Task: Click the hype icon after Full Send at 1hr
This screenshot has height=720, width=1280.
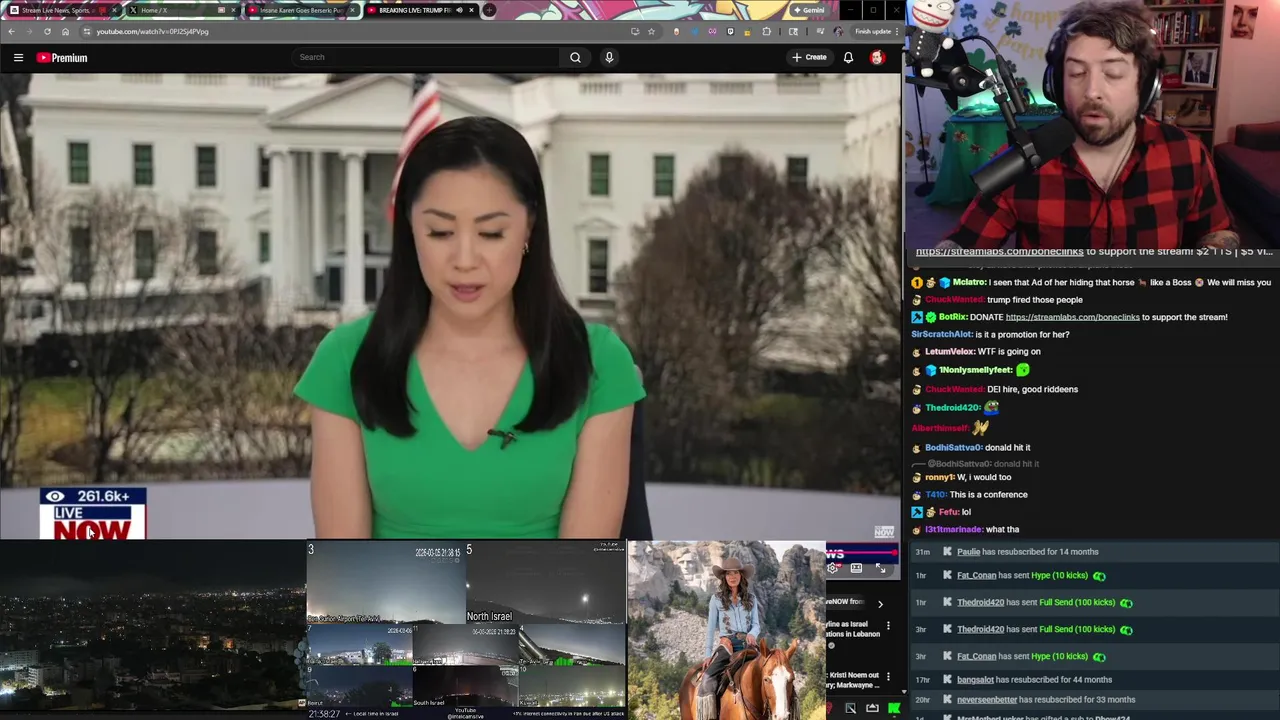Action: pyautogui.click(x=1126, y=602)
